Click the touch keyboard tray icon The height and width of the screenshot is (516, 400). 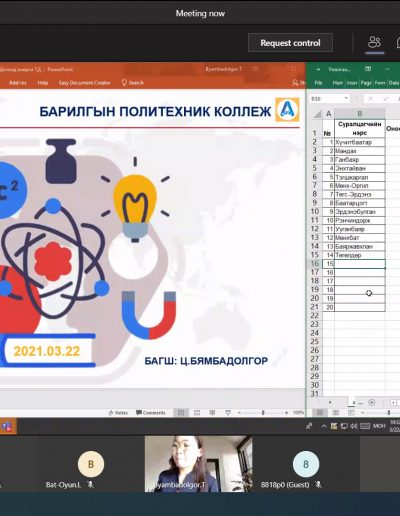365,426
